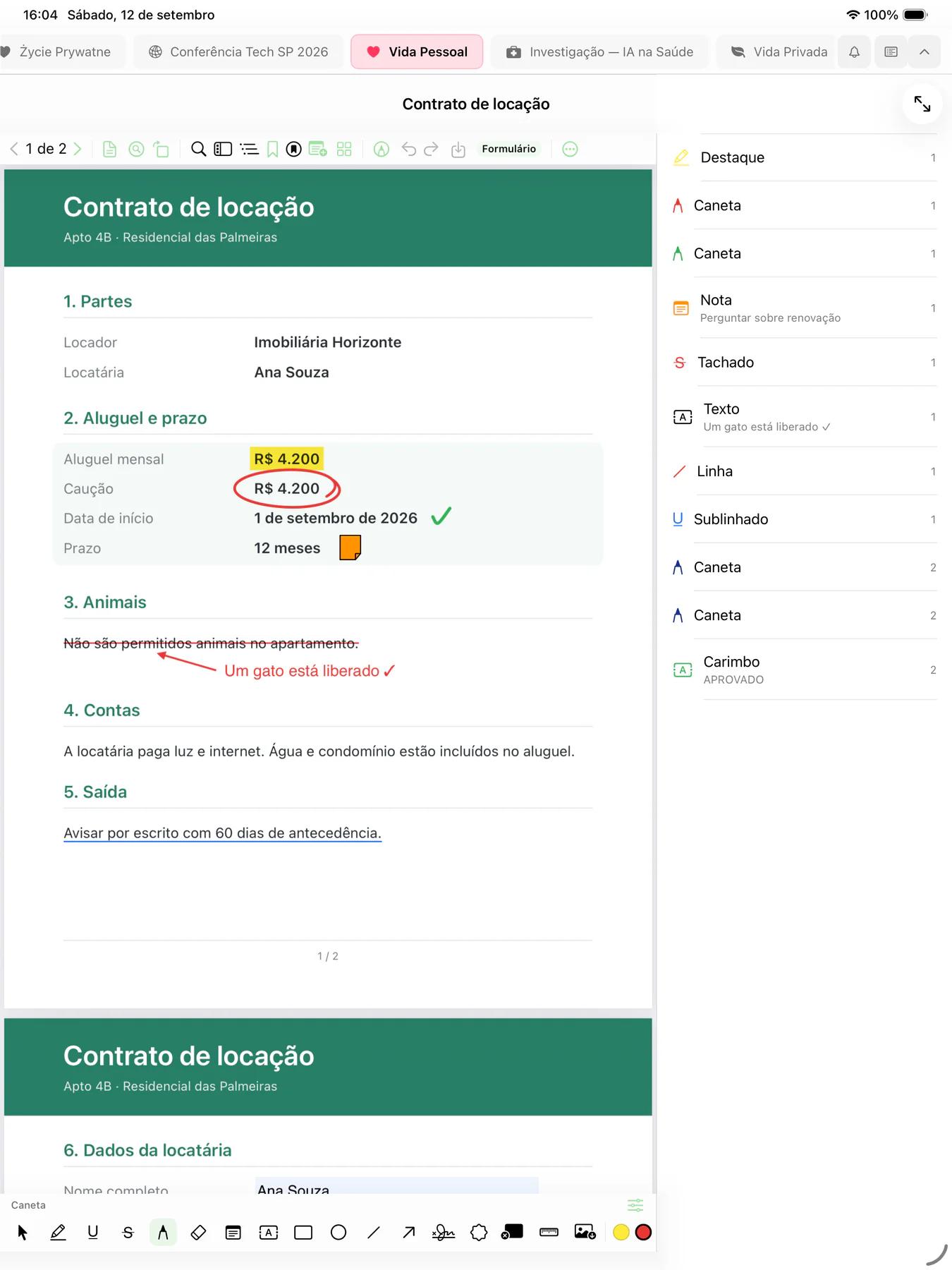Open the Destaque annotation in the sidebar list

point(805,157)
